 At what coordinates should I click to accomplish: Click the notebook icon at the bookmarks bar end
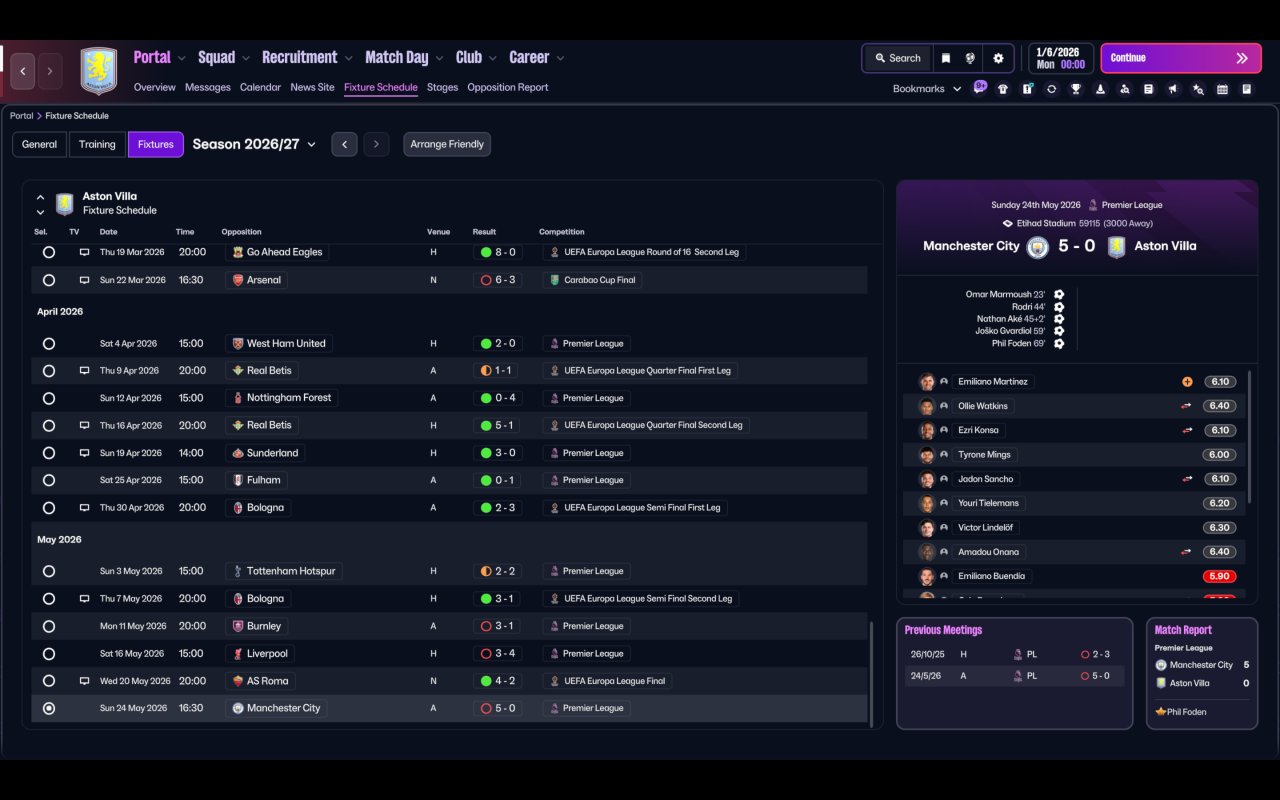[x=1247, y=89]
